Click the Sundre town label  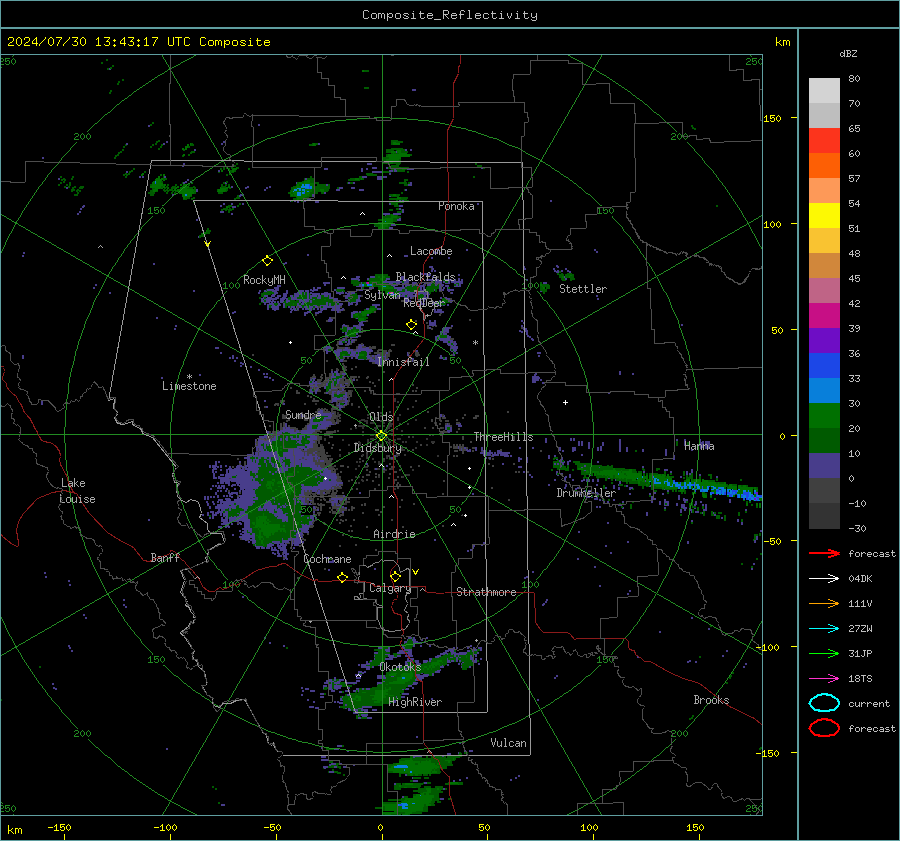click(x=303, y=414)
